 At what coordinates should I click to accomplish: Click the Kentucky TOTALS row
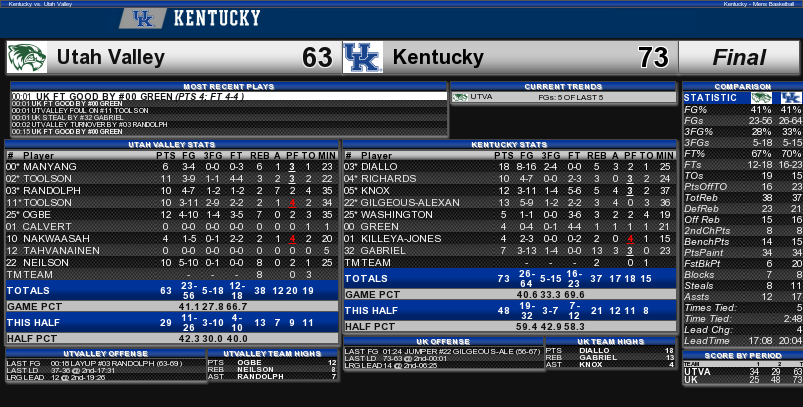coord(510,279)
